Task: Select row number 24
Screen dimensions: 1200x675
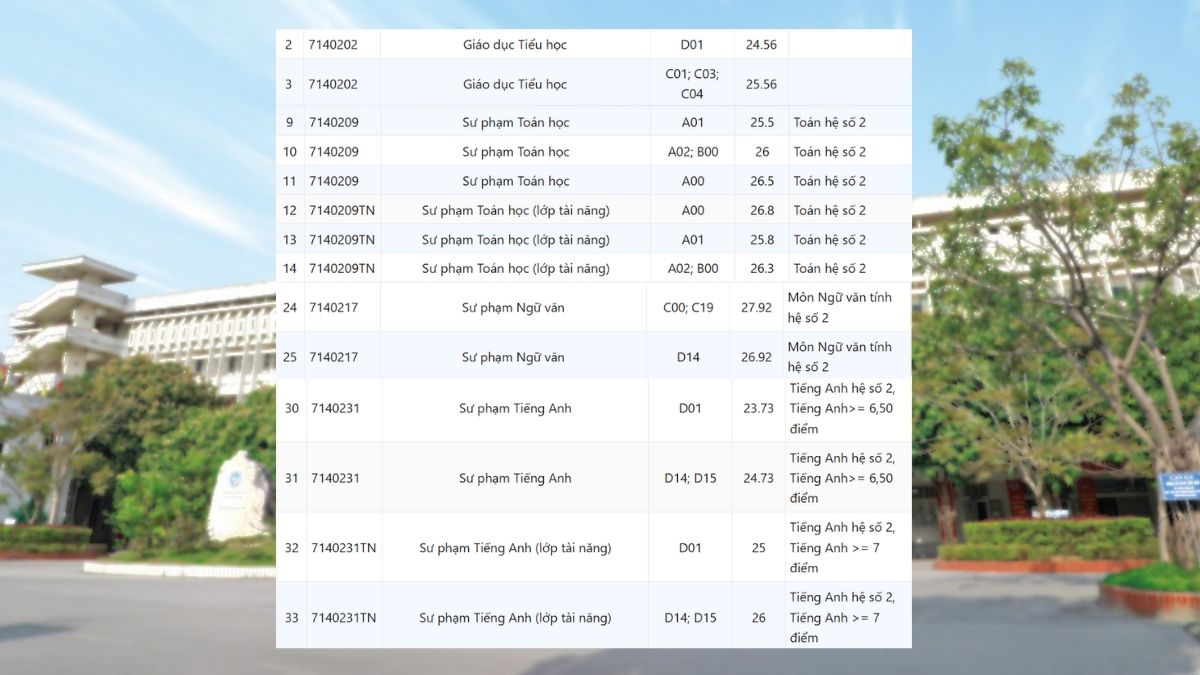Action: 290,308
